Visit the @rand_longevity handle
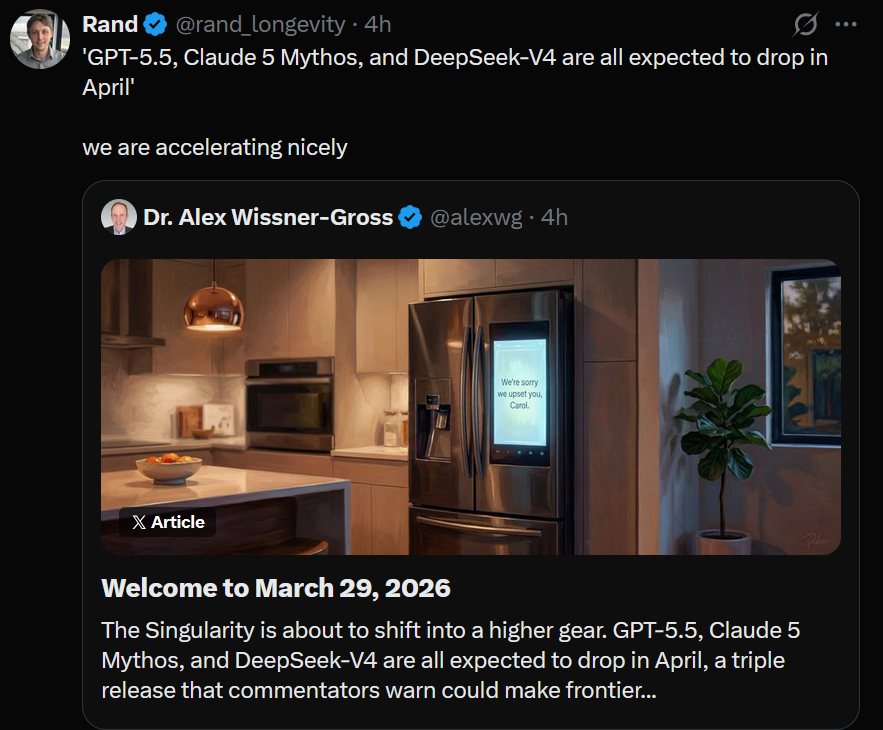883x730 pixels. tap(260, 25)
